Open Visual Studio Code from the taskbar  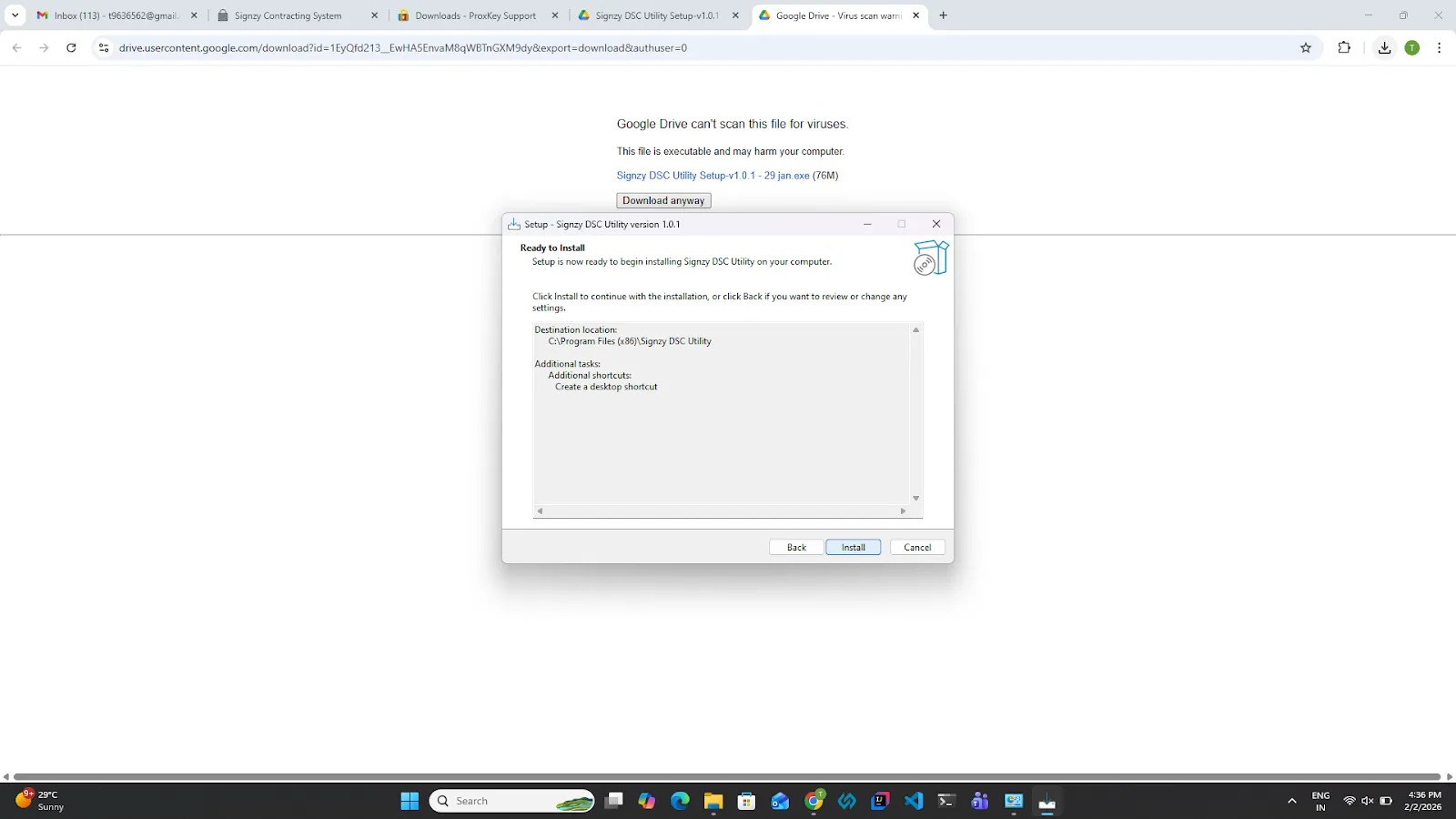(914, 801)
